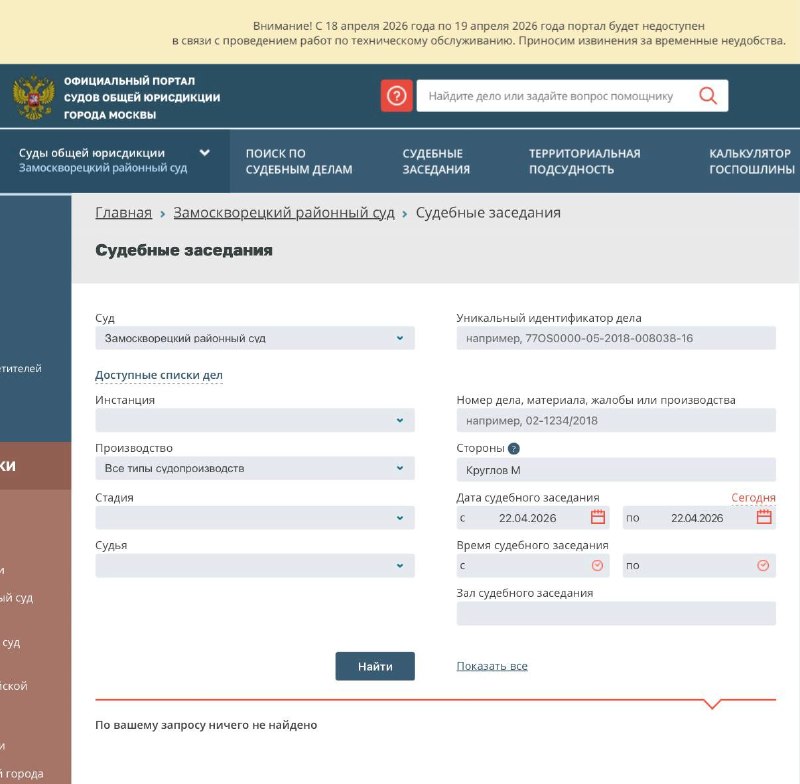
Task: Click the Показать все link
Action: (491, 666)
